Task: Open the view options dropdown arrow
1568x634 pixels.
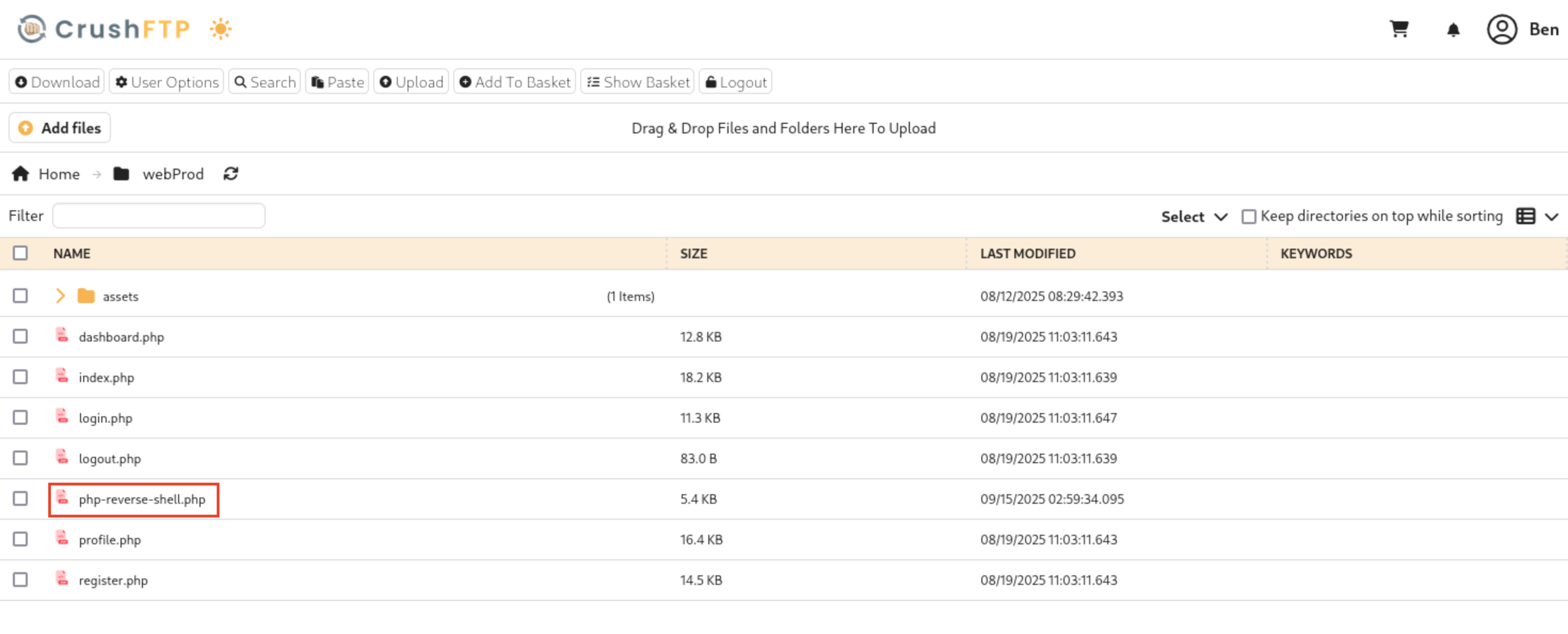Action: coord(1551,217)
